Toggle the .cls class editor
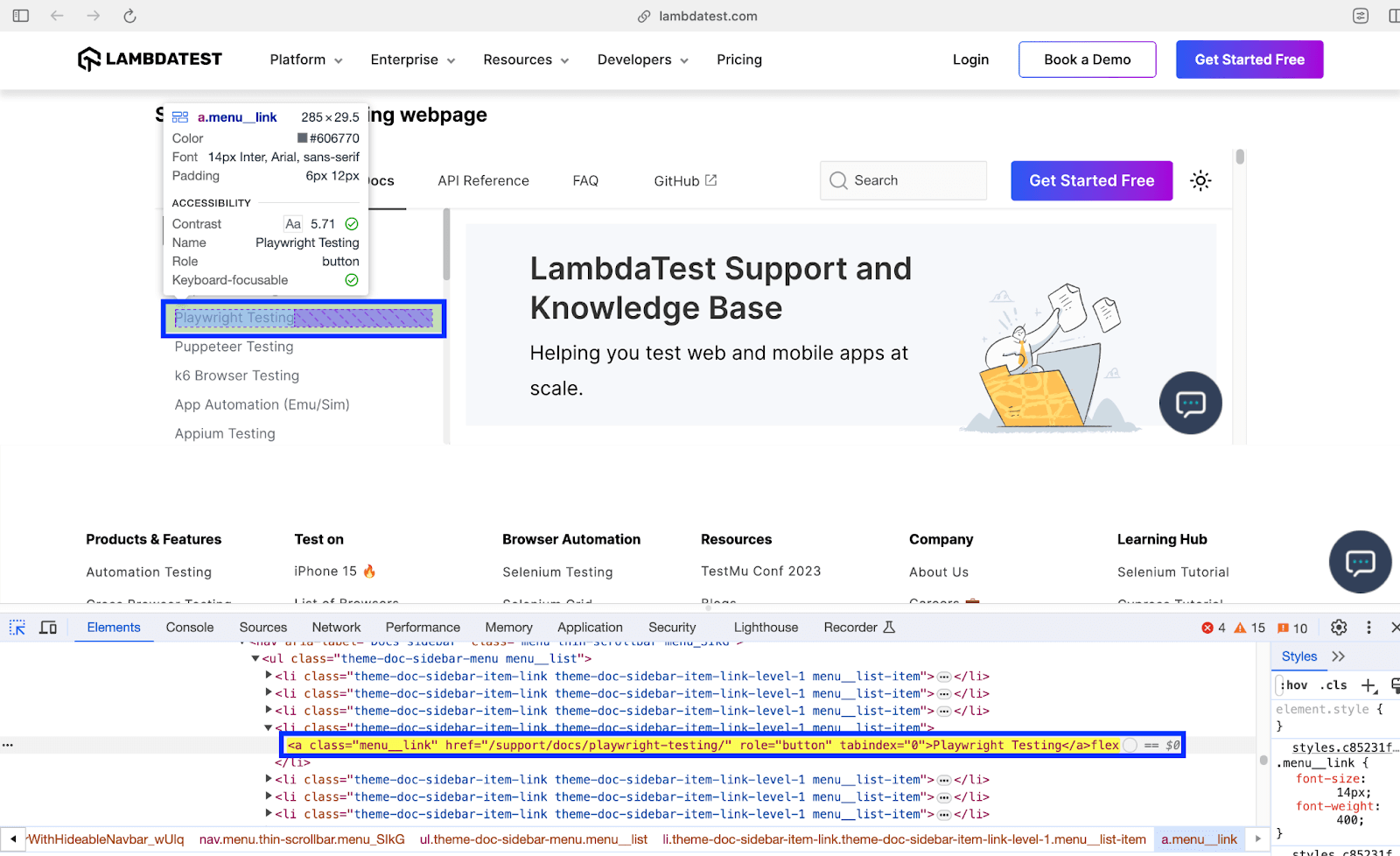1400x856 pixels. 1333,685
